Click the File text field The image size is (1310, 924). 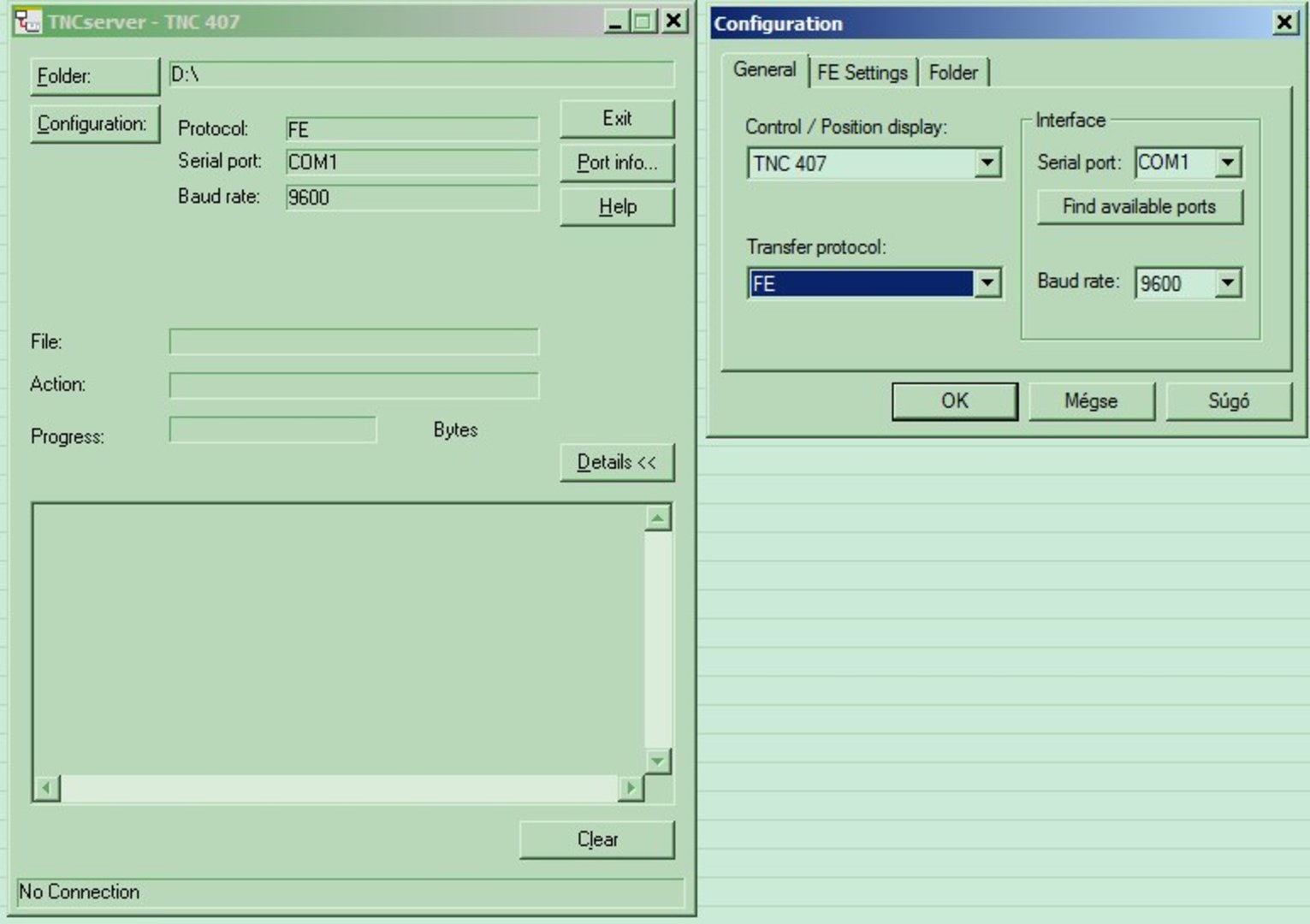pyautogui.click(x=353, y=342)
